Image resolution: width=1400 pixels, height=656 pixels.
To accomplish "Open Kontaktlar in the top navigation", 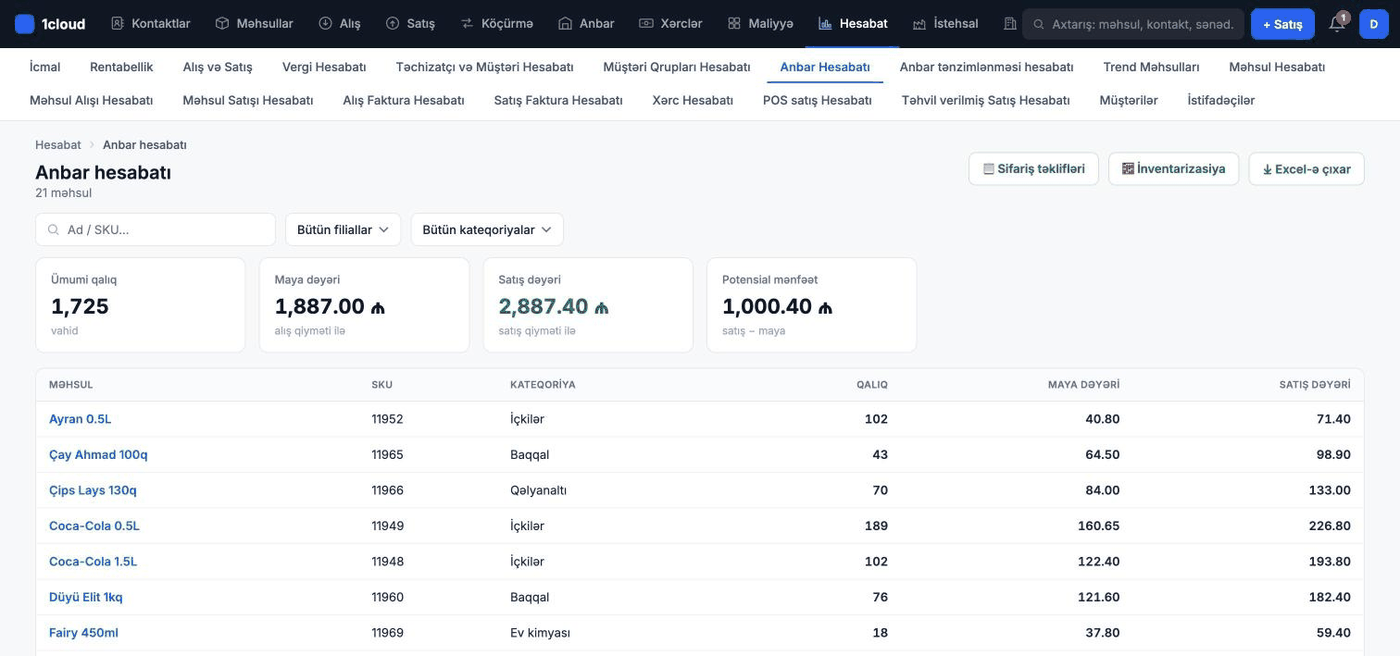I will point(150,23).
